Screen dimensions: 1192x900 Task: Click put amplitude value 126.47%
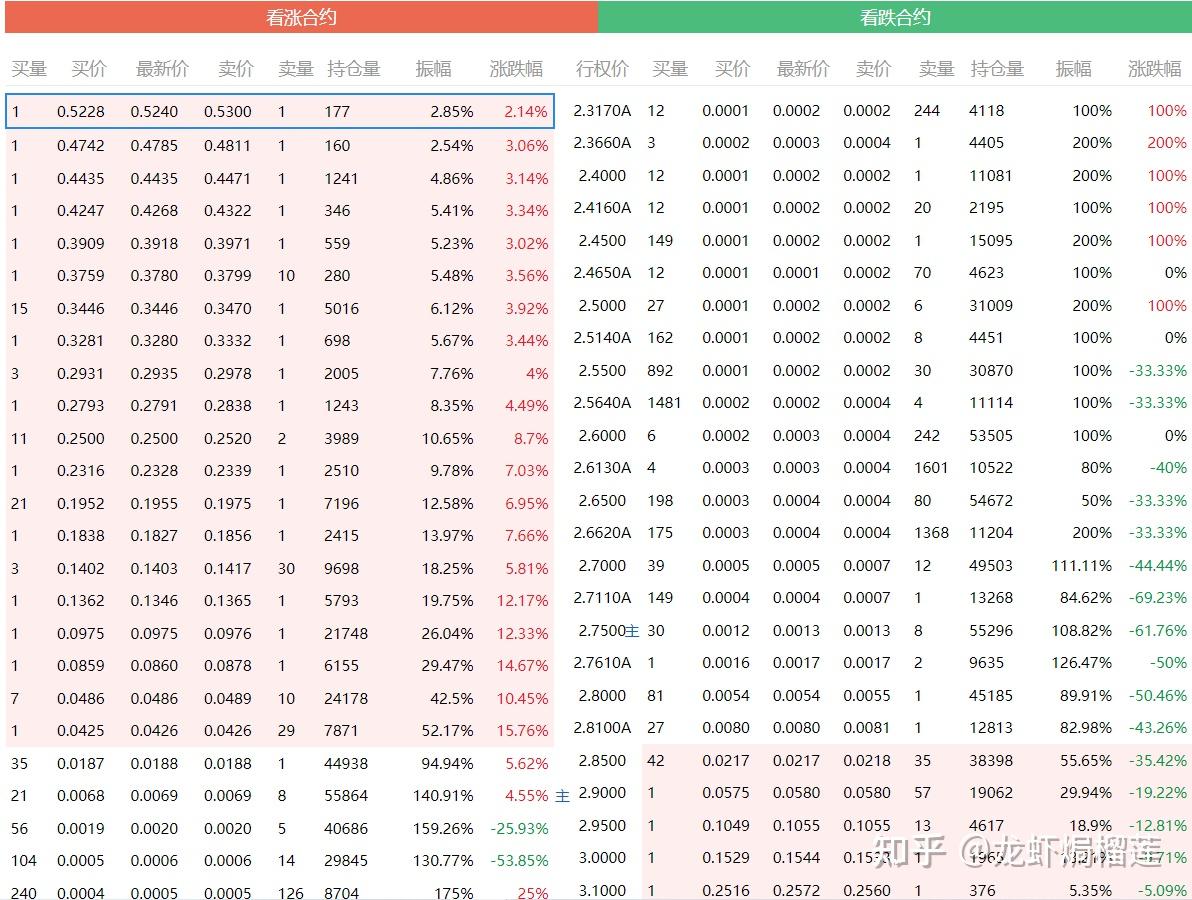pyautogui.click(x=1082, y=663)
